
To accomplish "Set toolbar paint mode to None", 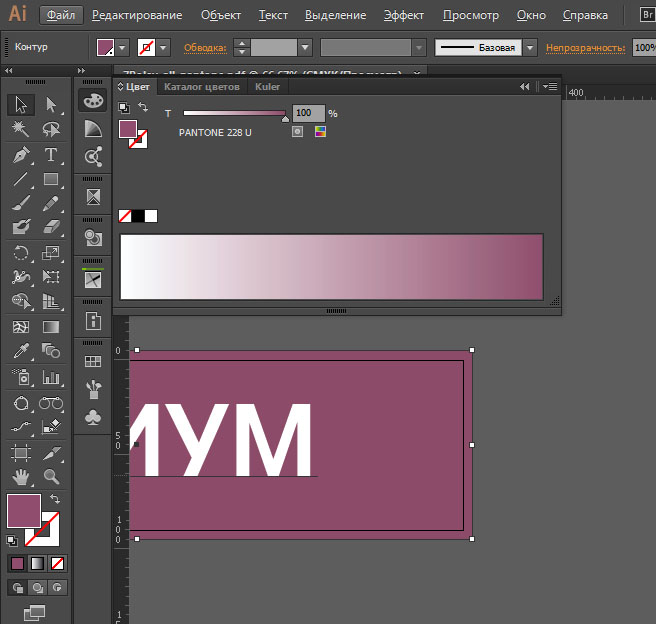I will [x=57, y=563].
